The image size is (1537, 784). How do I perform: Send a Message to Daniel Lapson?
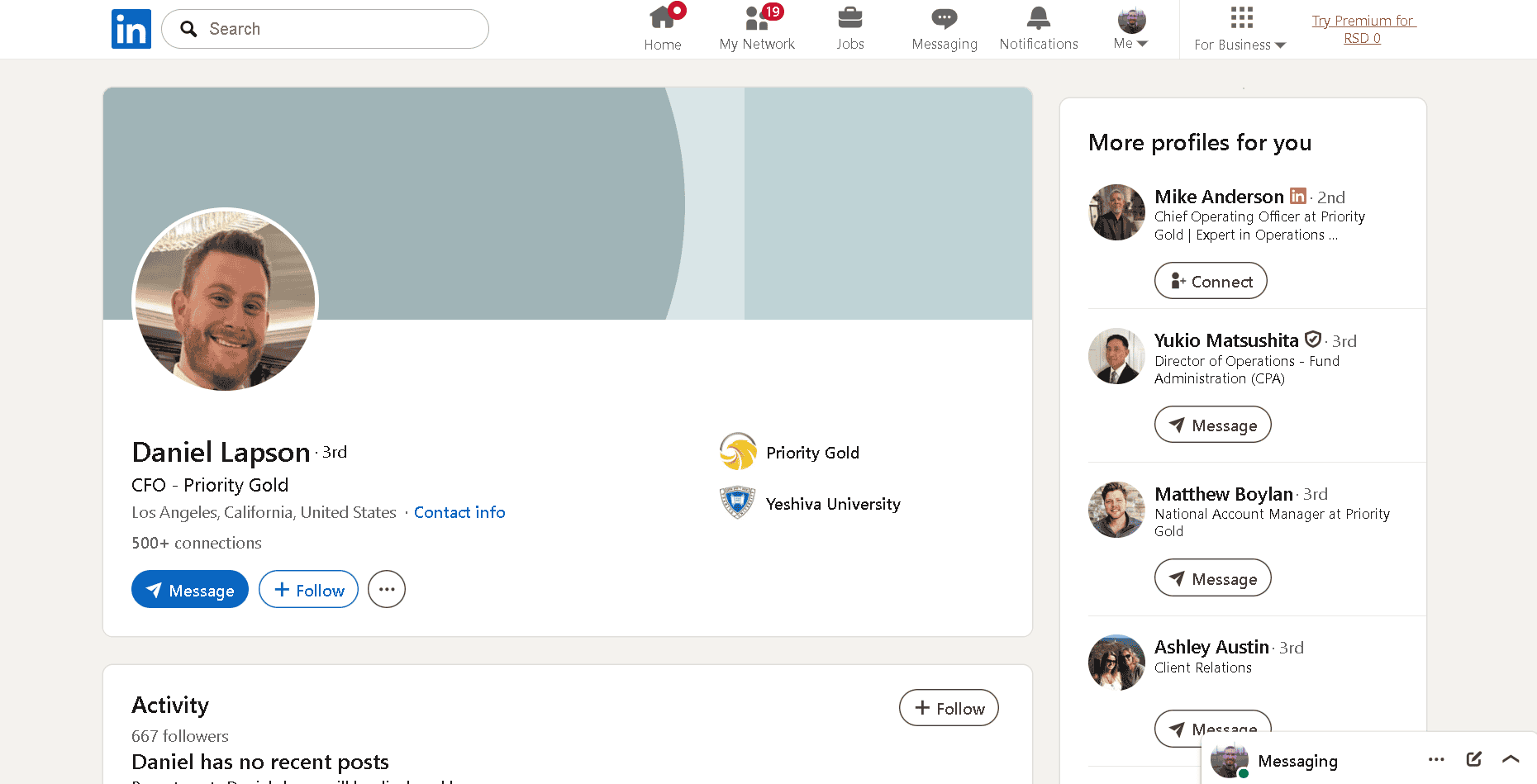click(190, 589)
